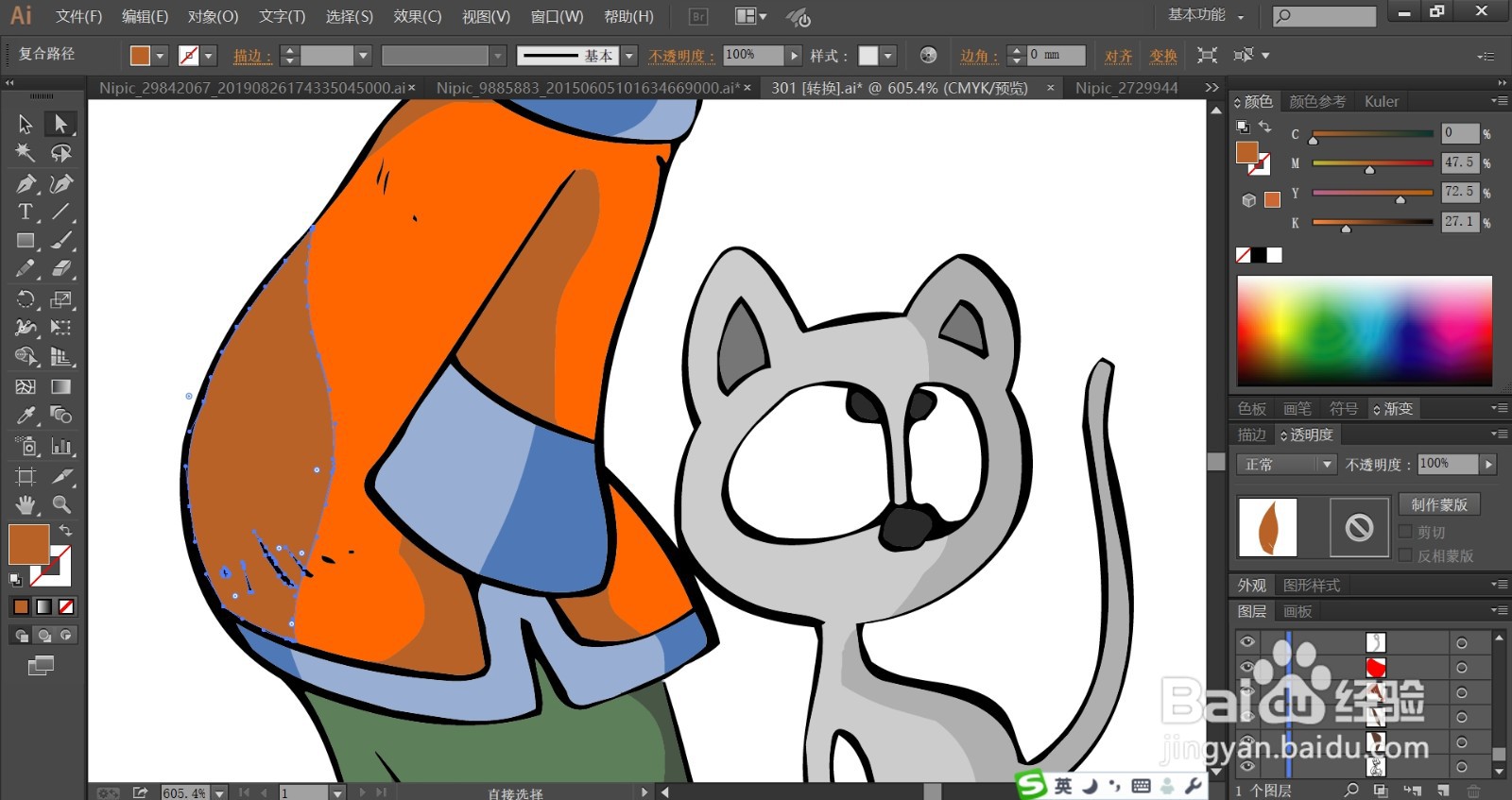Select the Symbol Sprayer tool
This screenshot has width=1512, height=800.
26,446
